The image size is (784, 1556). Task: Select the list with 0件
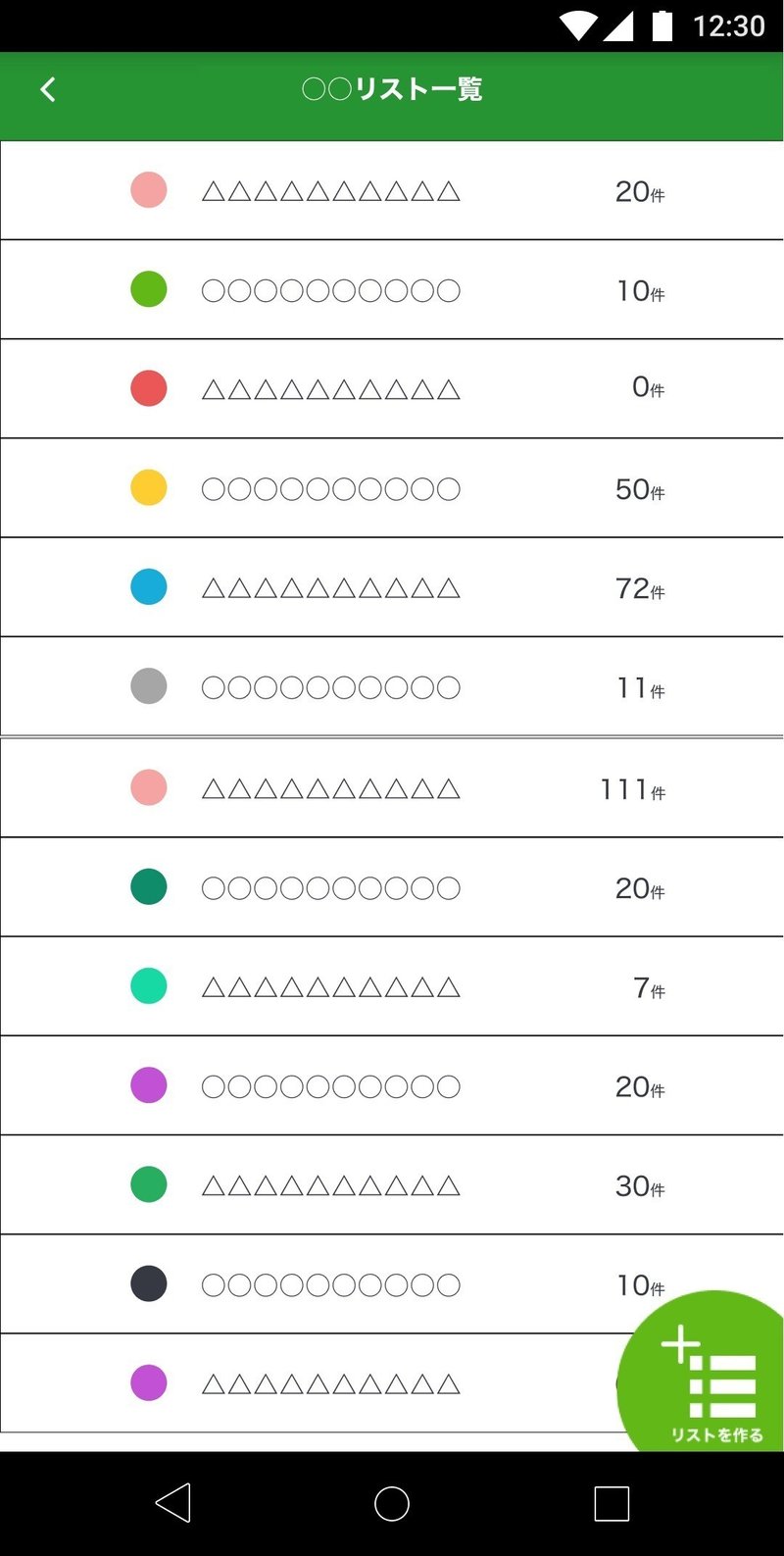[392, 388]
